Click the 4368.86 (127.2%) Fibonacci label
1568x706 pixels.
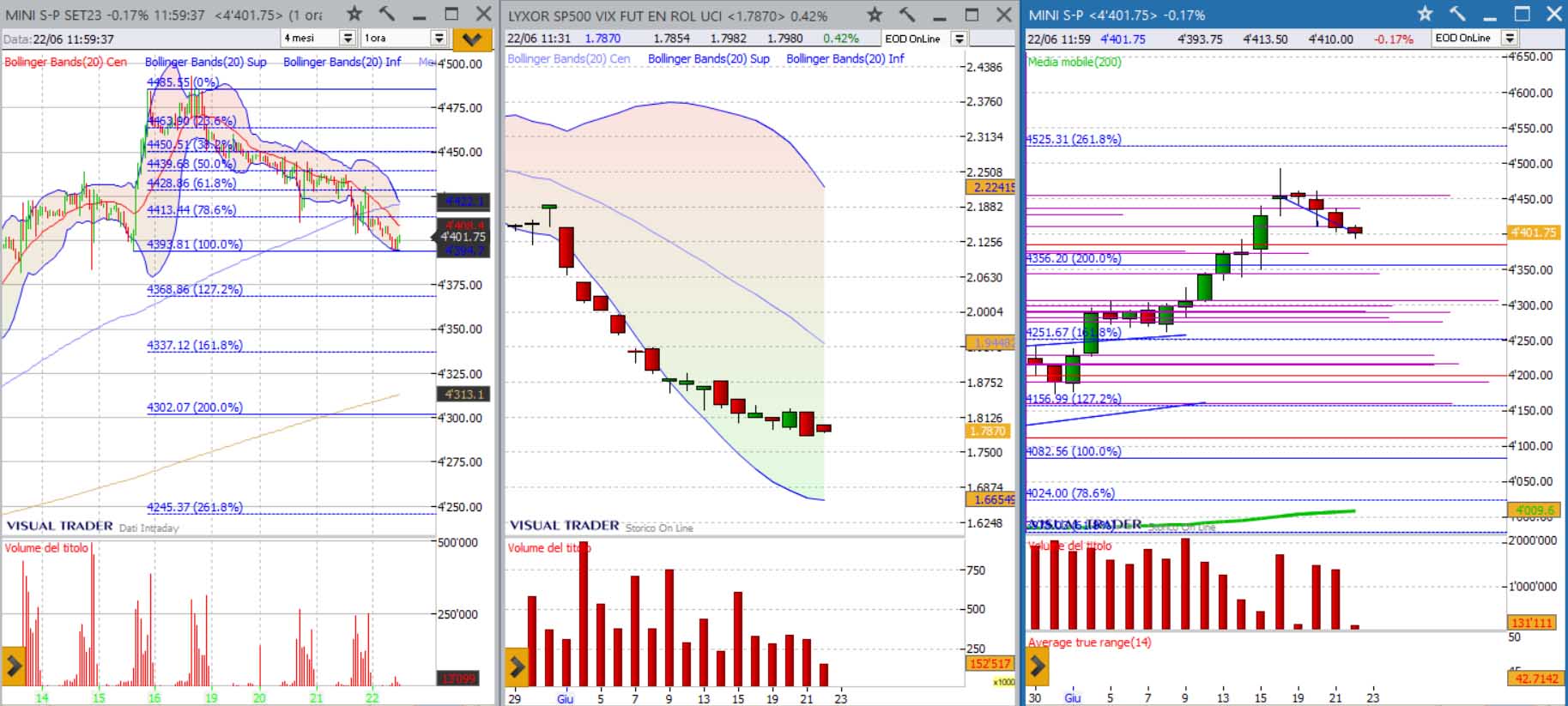tap(195, 289)
